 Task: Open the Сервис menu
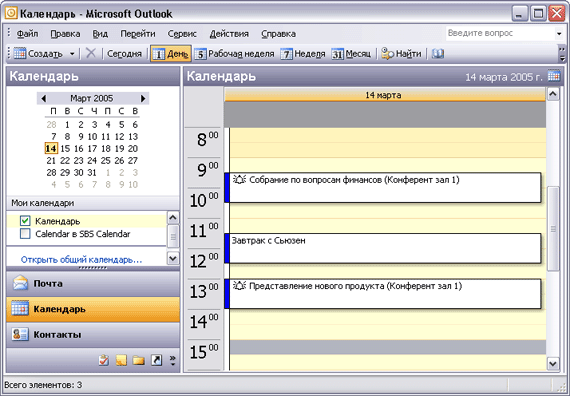coord(182,34)
